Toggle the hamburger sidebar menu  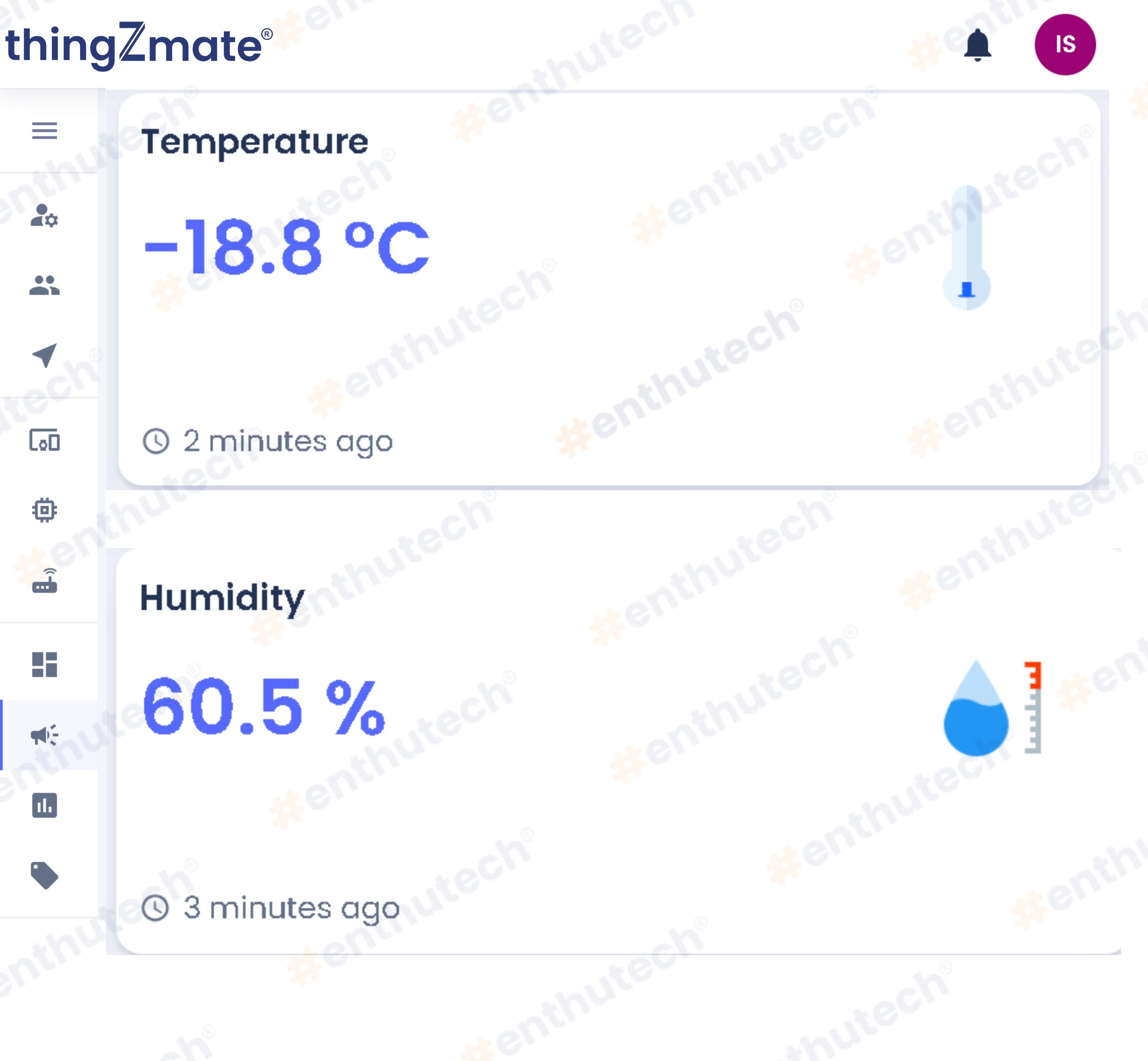44,131
